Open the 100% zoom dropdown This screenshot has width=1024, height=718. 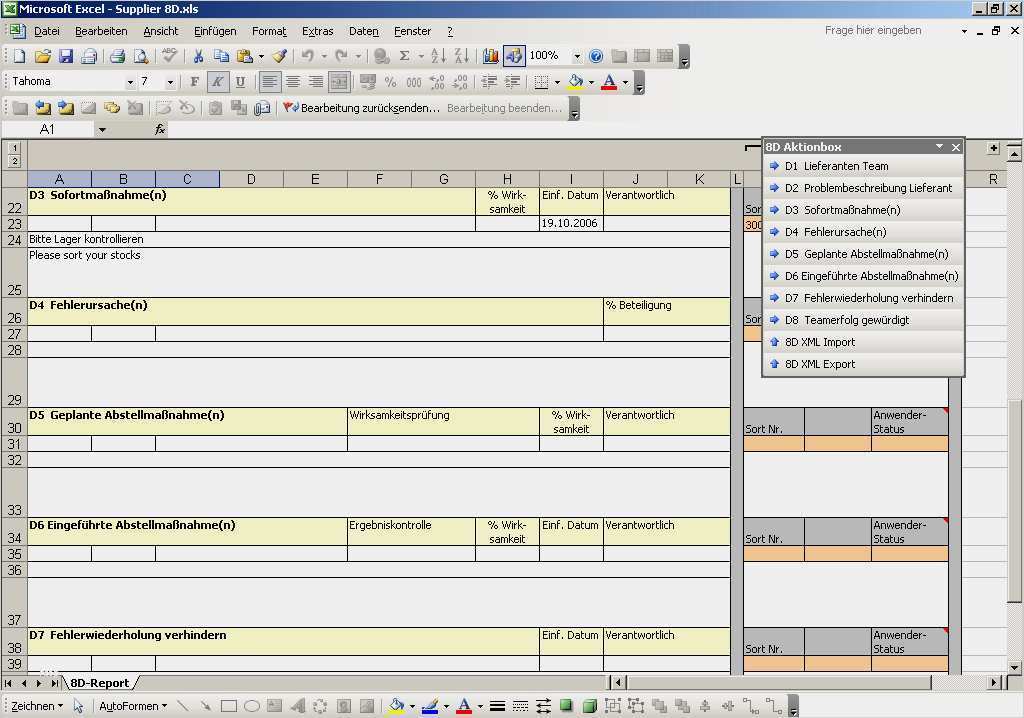click(577, 57)
